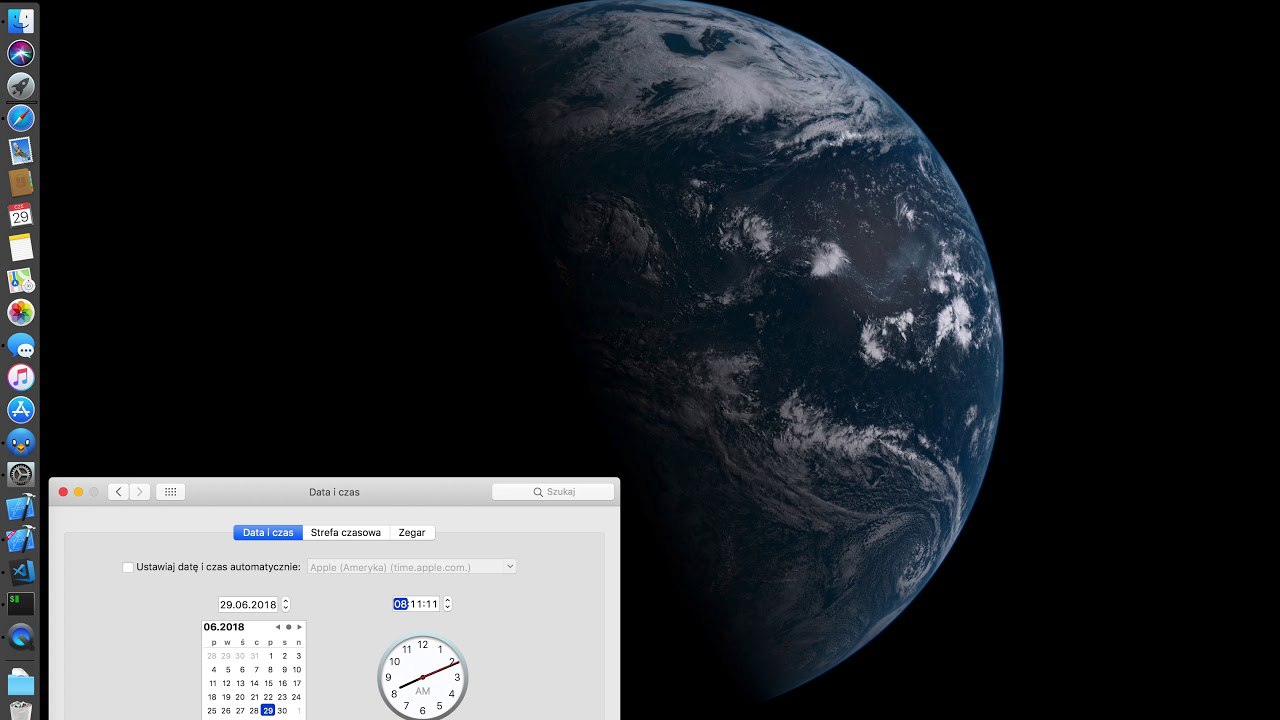Select day 7 in the calendar
This screenshot has height=720, width=1280.
pyautogui.click(x=256, y=670)
